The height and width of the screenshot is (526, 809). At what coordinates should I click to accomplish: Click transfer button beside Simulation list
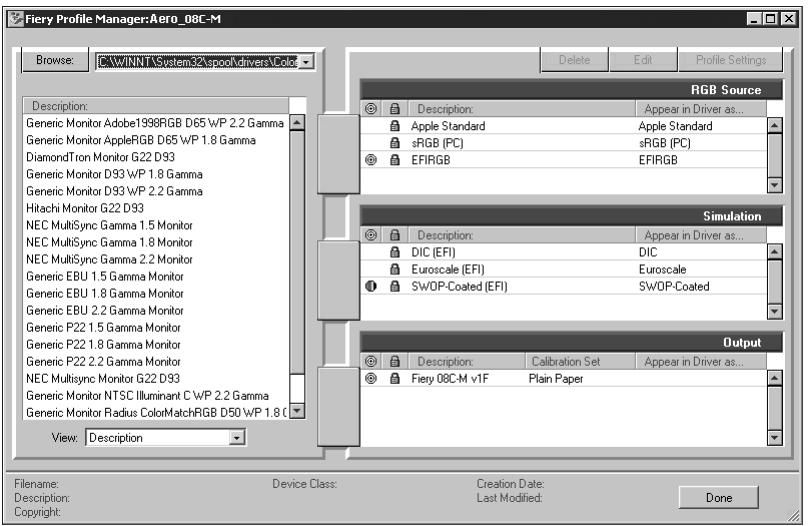click(x=338, y=281)
